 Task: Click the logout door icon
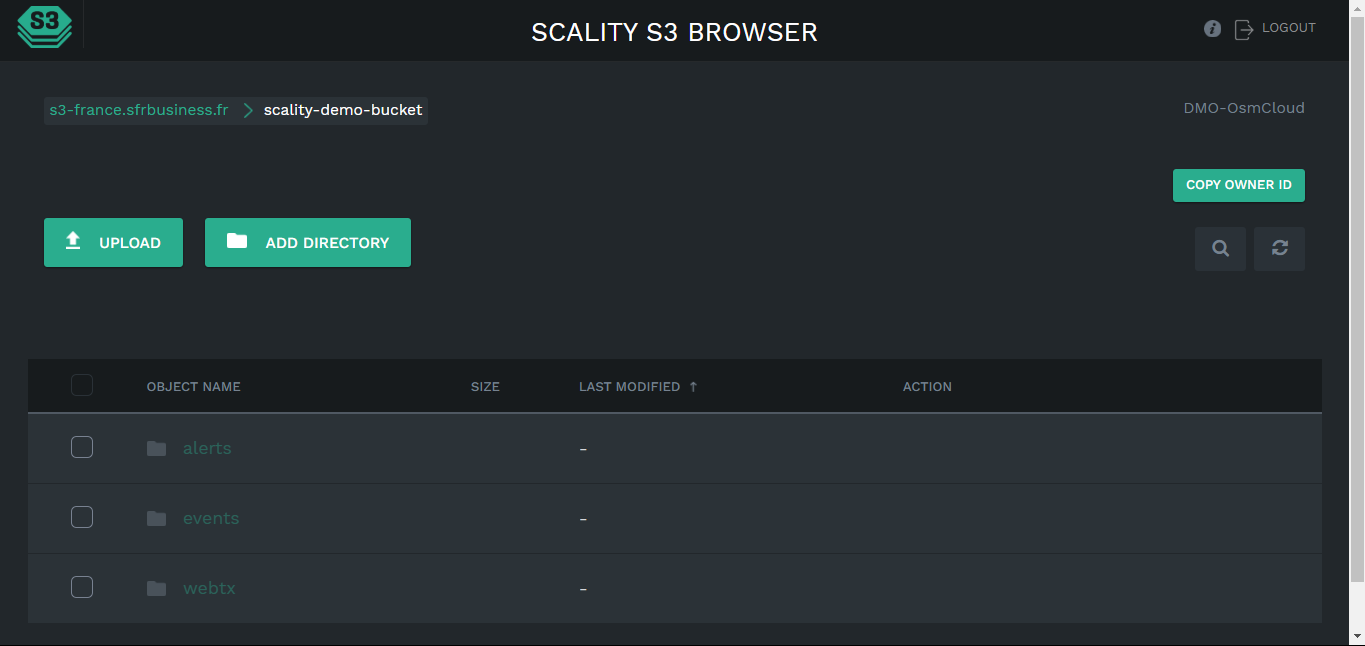1244,29
